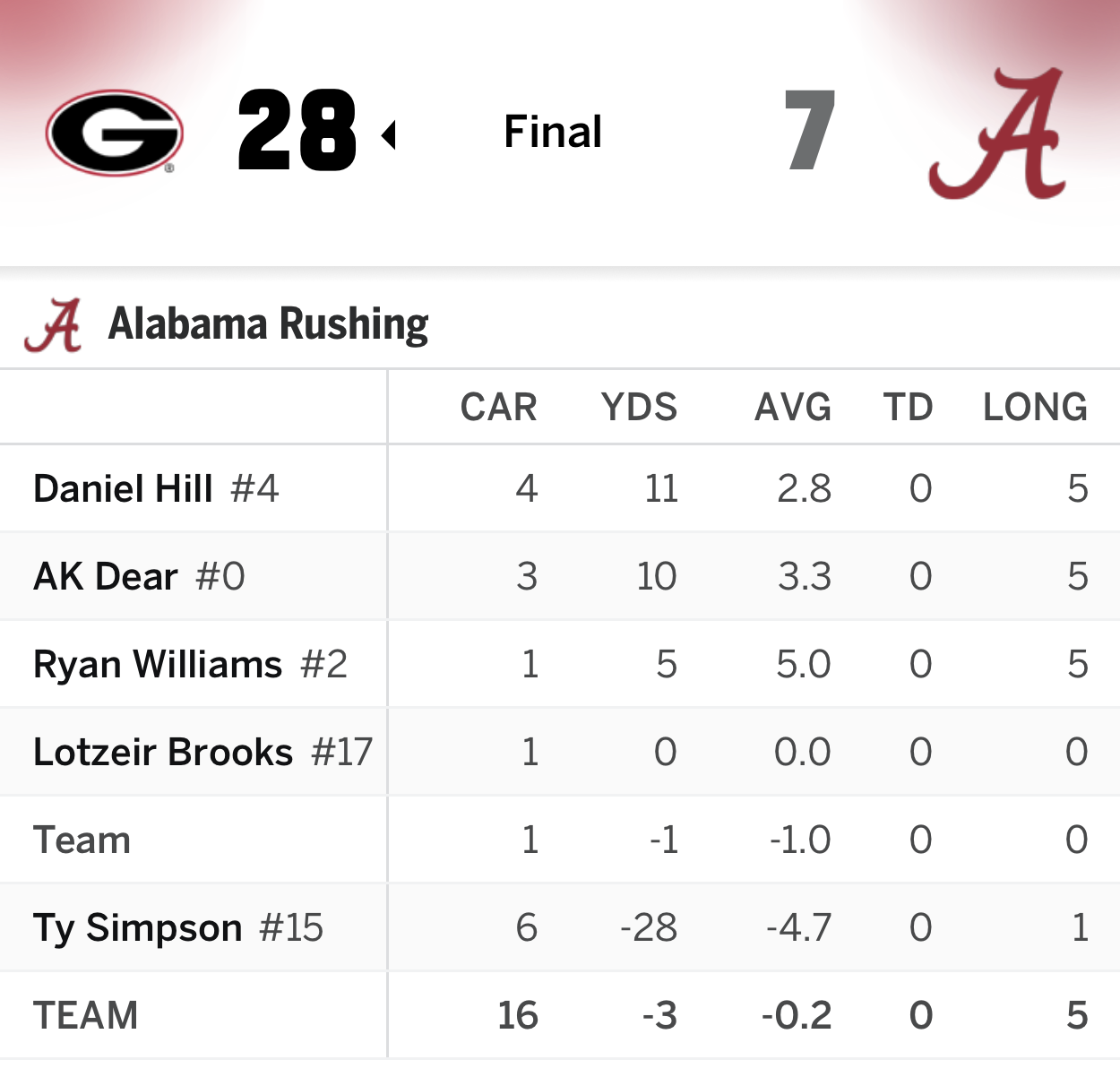Tap Georgia's score of 28

[x=297, y=133]
